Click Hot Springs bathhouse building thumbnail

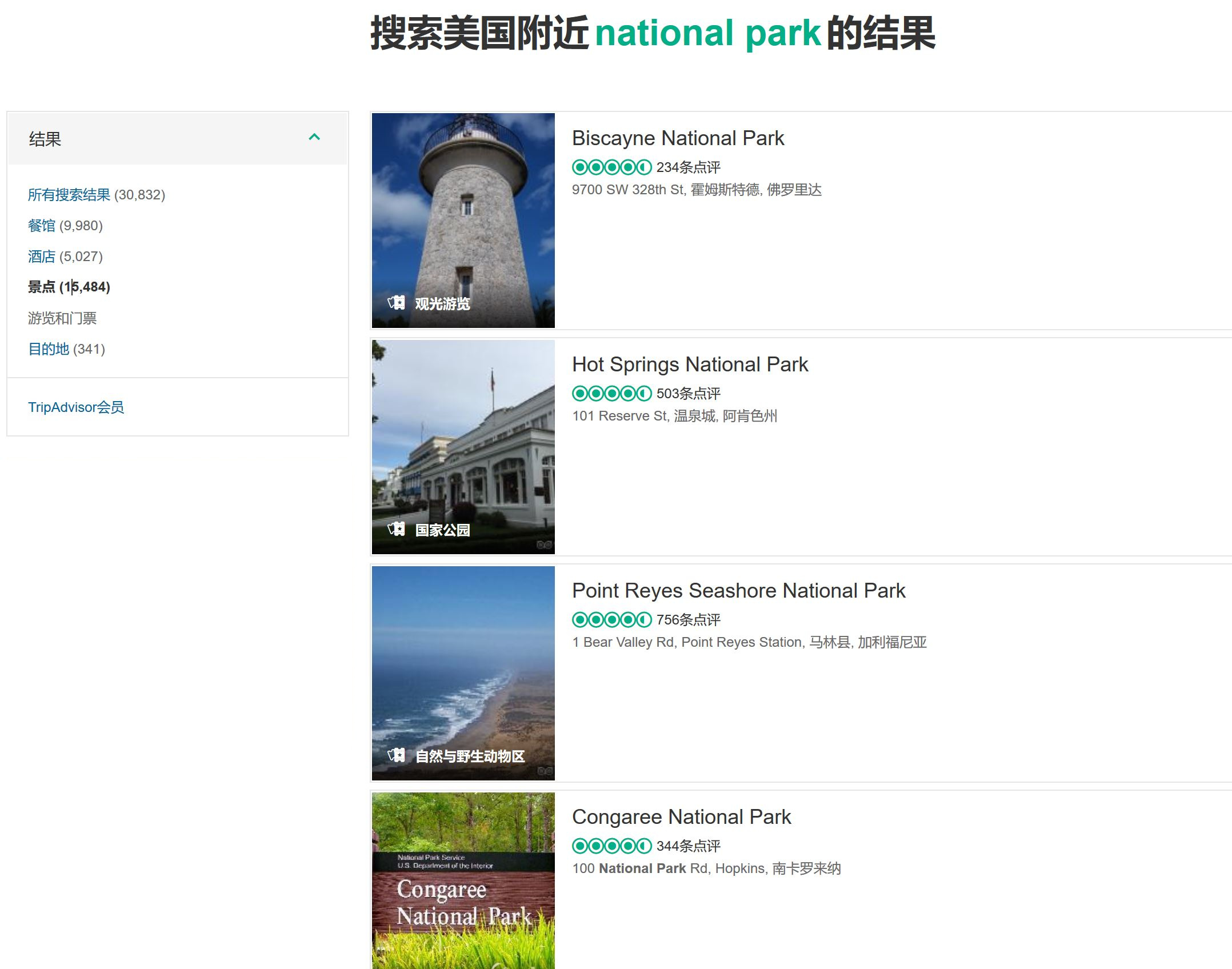click(463, 447)
